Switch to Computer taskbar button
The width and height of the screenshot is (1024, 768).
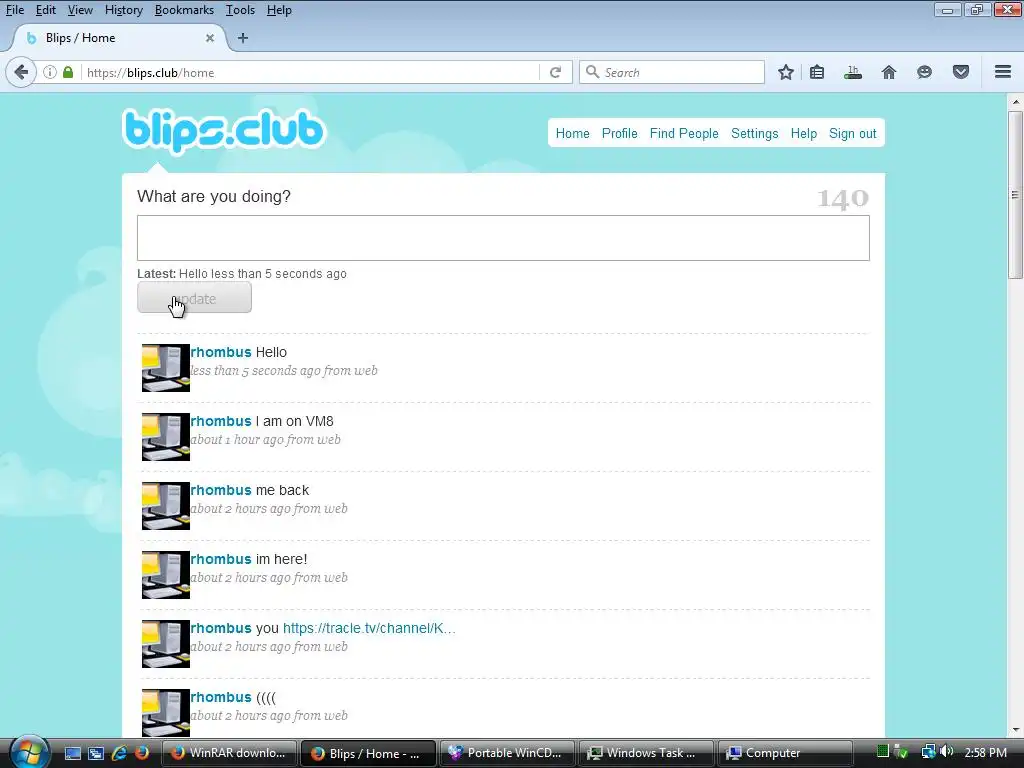(x=786, y=753)
